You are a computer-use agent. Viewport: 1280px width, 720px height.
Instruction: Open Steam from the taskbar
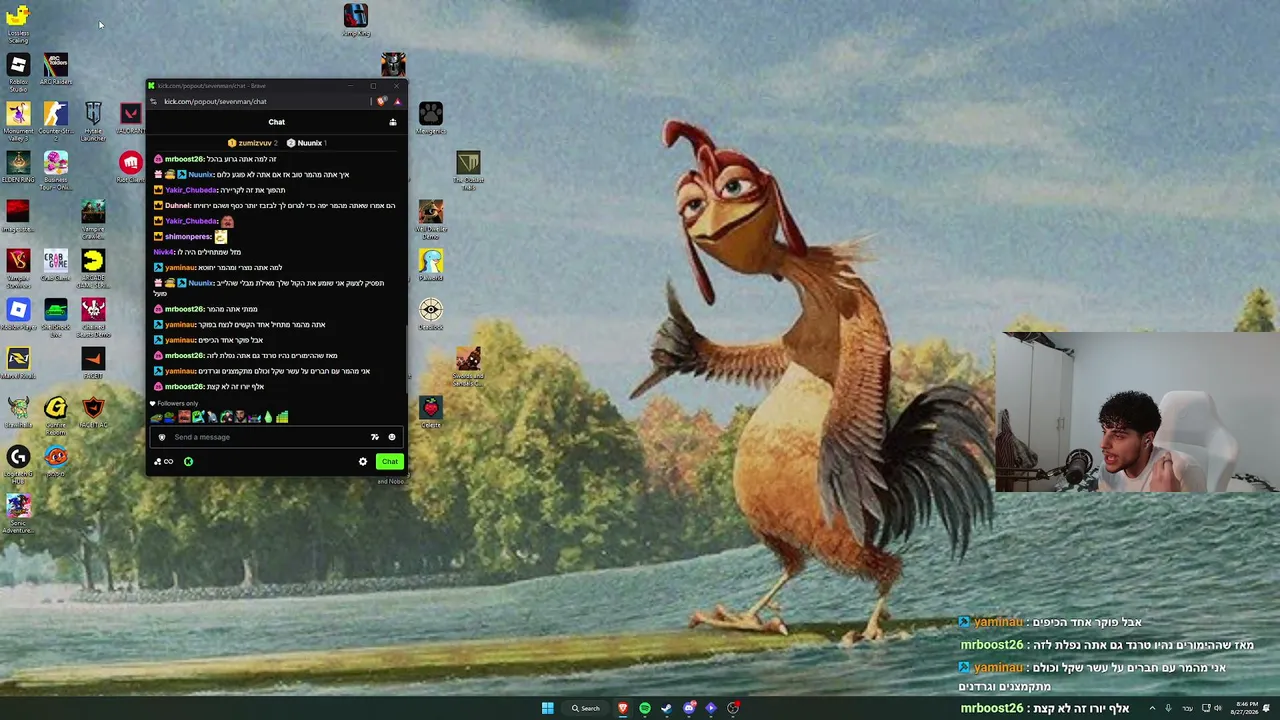pyautogui.click(x=667, y=708)
